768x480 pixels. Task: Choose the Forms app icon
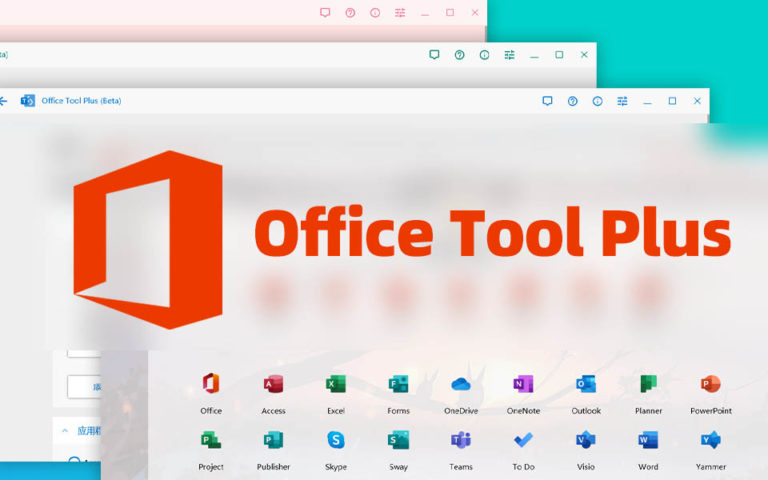click(x=398, y=384)
